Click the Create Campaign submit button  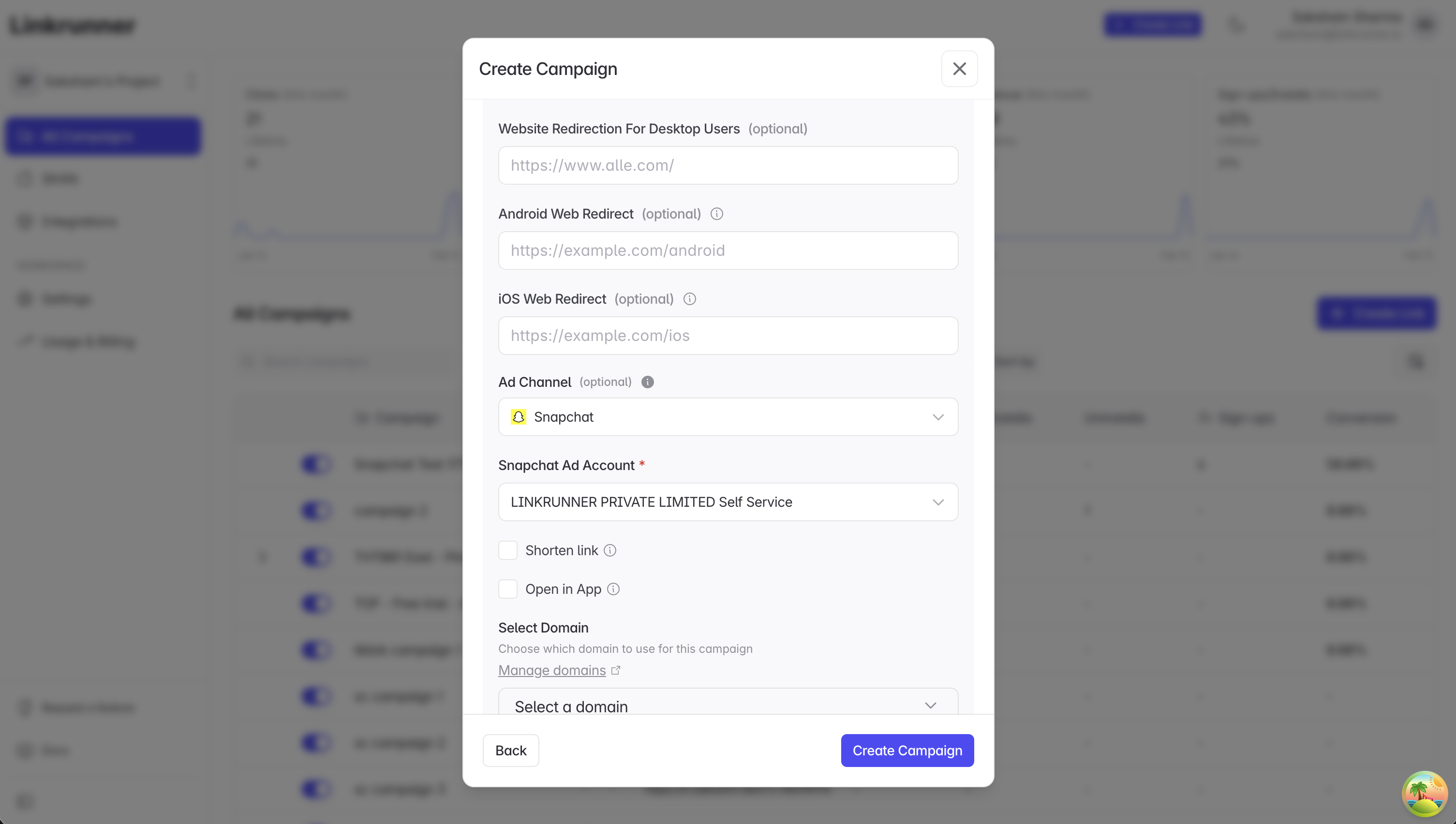[x=907, y=750]
